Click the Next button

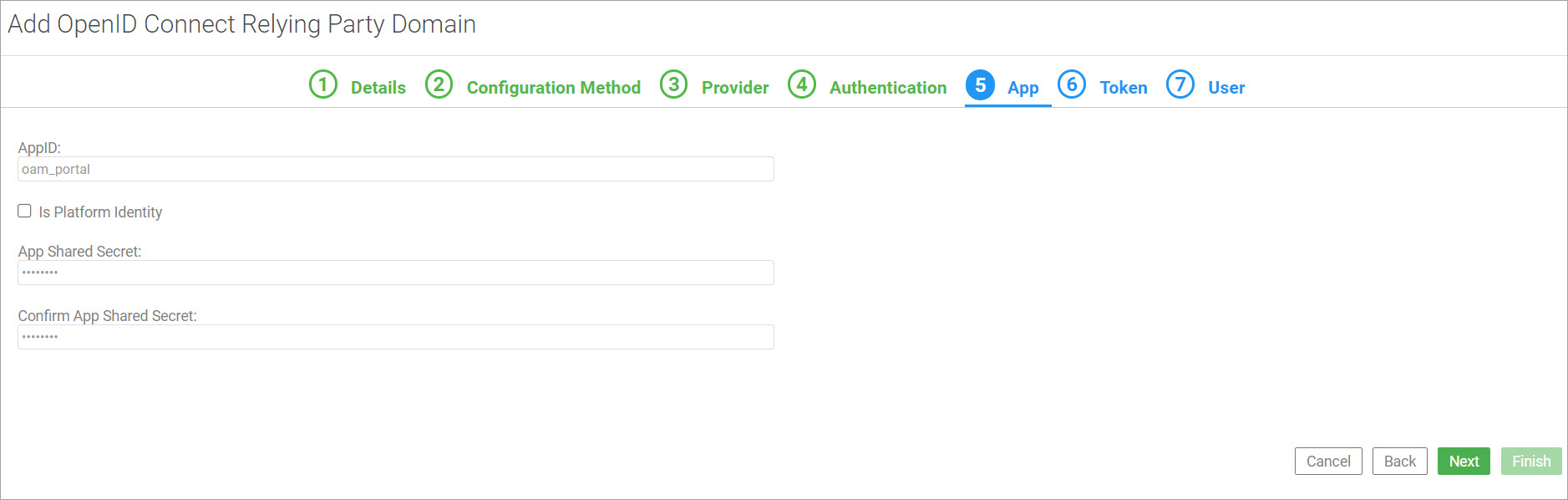point(1464,462)
